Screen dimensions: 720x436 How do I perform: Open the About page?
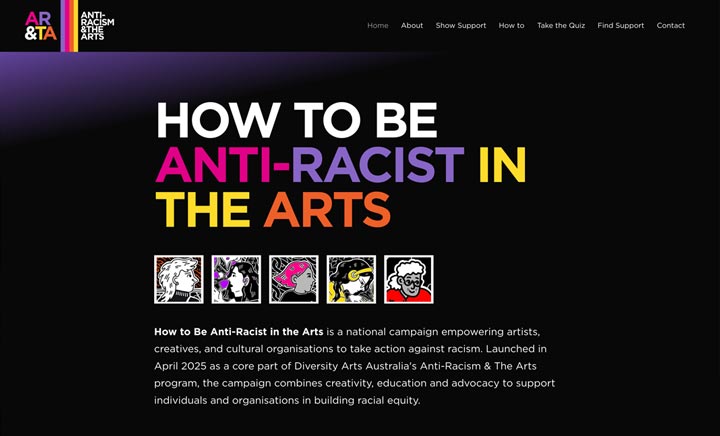pyautogui.click(x=412, y=26)
